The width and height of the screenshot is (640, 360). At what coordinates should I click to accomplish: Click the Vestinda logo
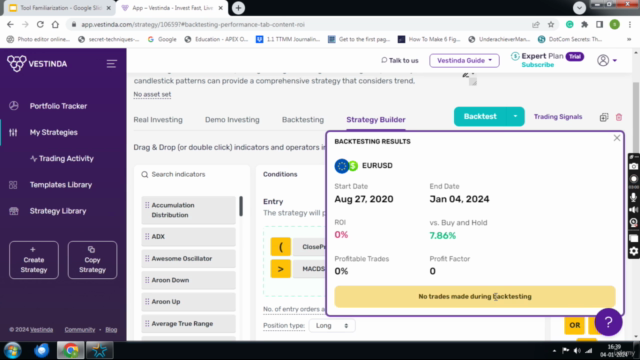tap(37, 64)
